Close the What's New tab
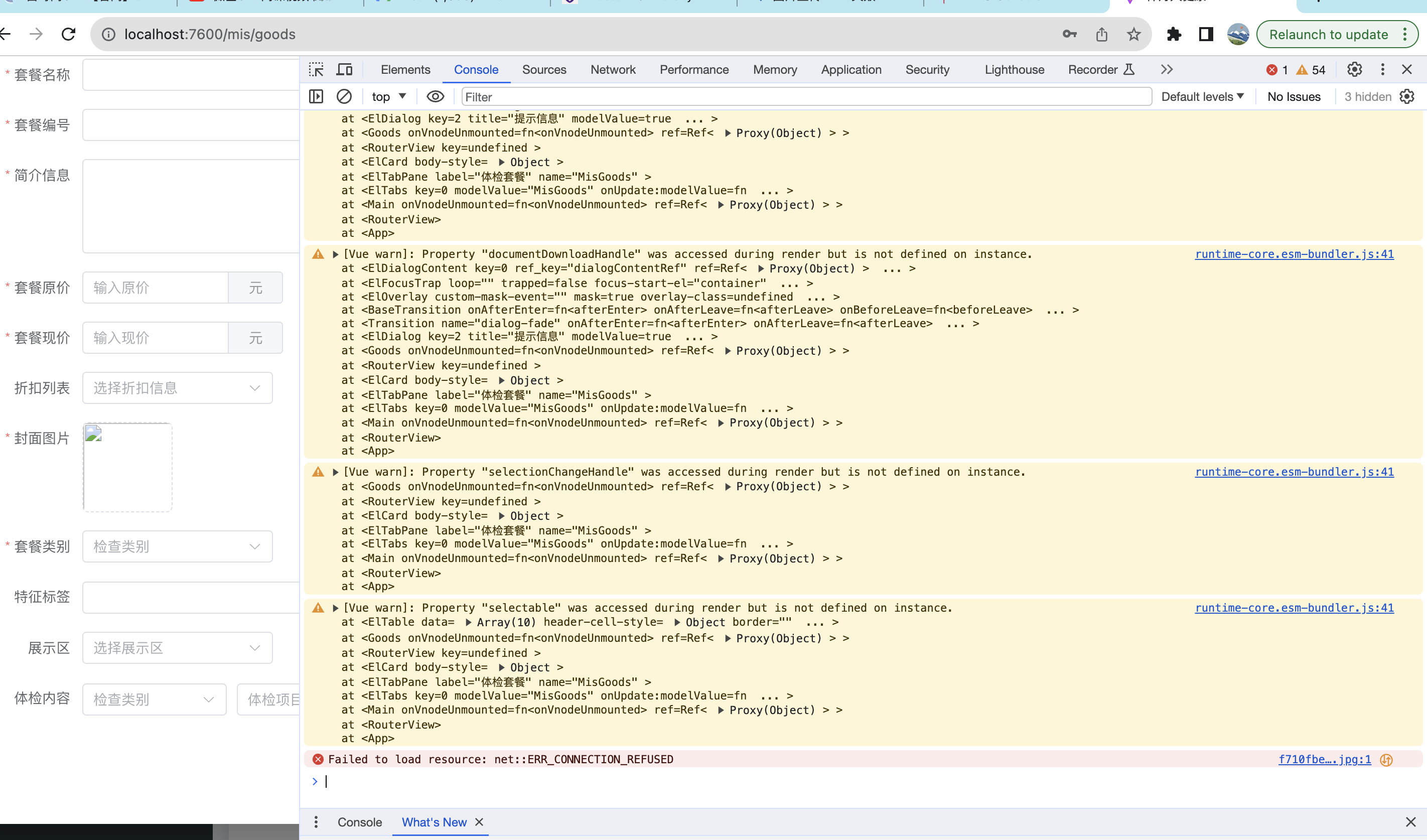Screen dimensions: 1427x840 point(479,822)
